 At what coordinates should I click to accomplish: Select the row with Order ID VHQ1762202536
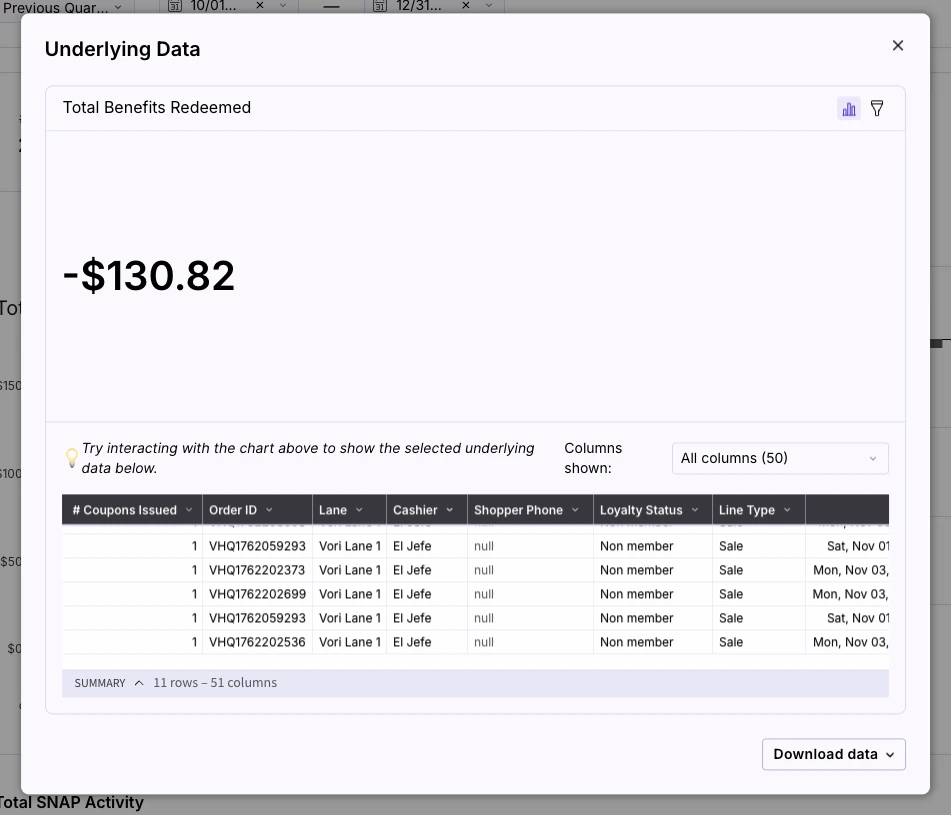tap(257, 641)
